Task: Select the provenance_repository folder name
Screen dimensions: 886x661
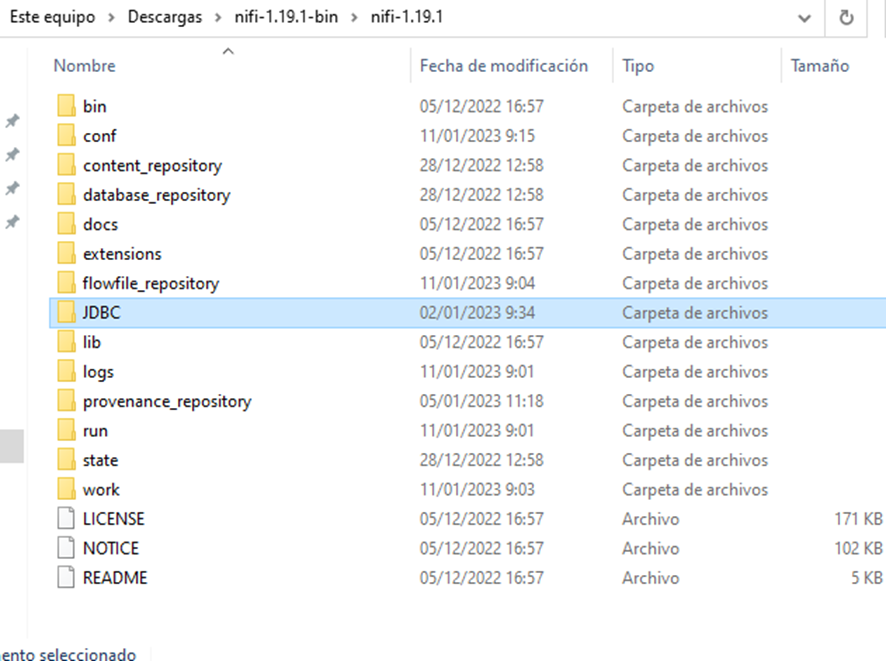Action: click(x=167, y=401)
